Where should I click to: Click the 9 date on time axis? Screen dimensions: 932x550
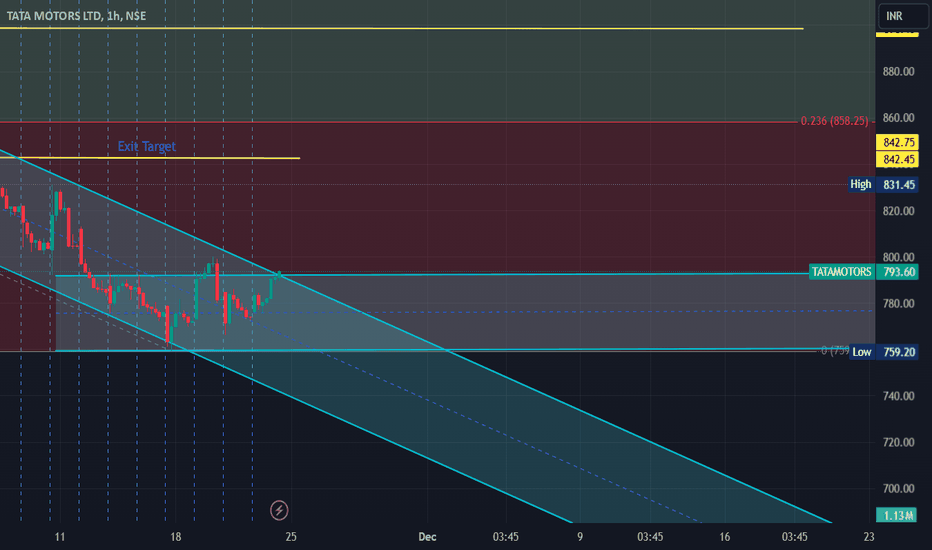coord(580,537)
